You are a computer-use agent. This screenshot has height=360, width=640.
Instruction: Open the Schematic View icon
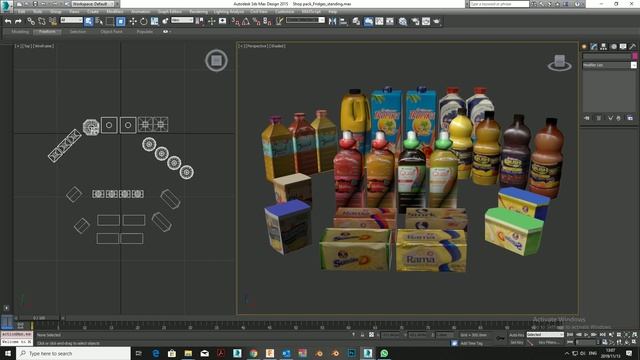(390, 21)
